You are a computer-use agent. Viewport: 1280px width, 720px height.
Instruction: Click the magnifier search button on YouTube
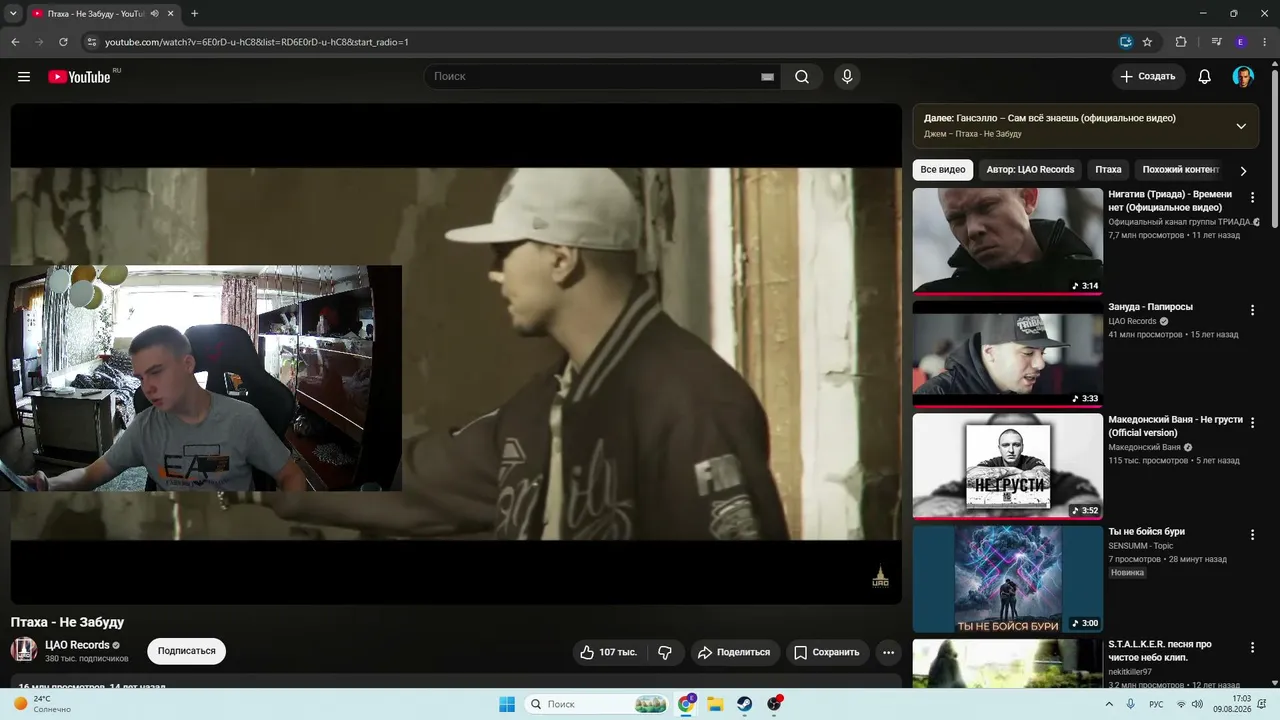[802, 77]
